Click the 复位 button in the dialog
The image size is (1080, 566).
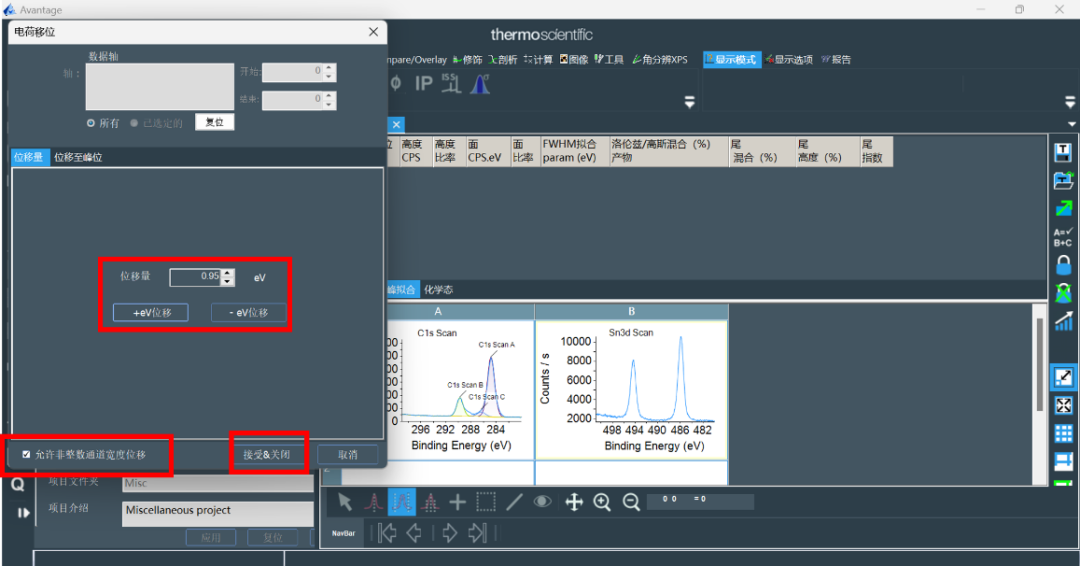click(214, 122)
